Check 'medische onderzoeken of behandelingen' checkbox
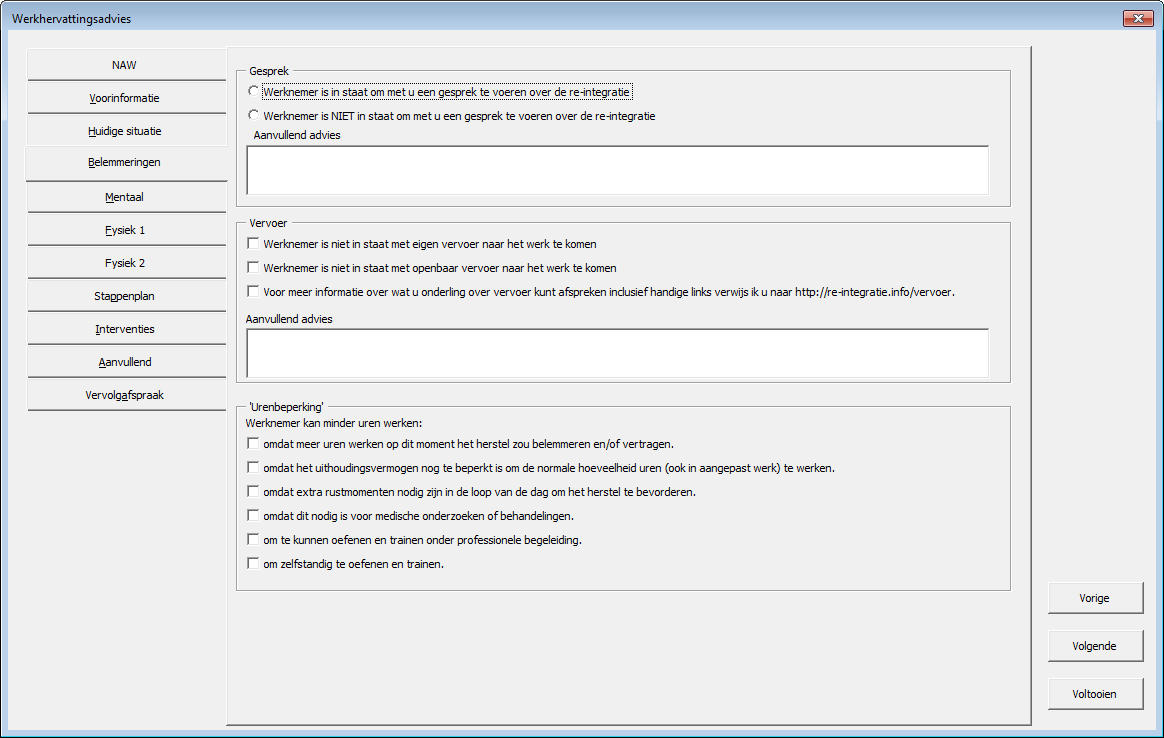Image resolution: width=1164 pixels, height=738 pixels. pos(254,516)
